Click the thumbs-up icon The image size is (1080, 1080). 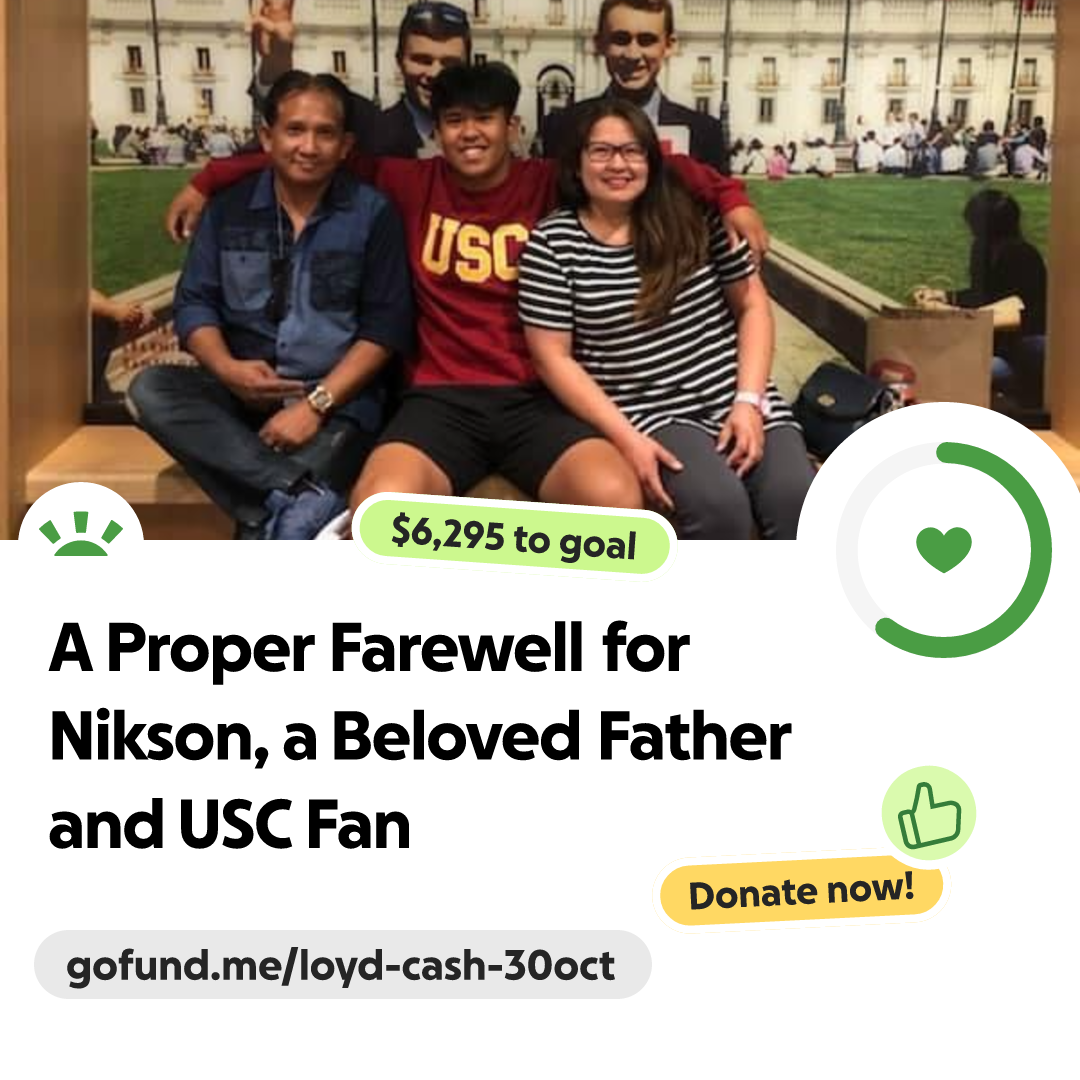pyautogui.click(x=929, y=813)
